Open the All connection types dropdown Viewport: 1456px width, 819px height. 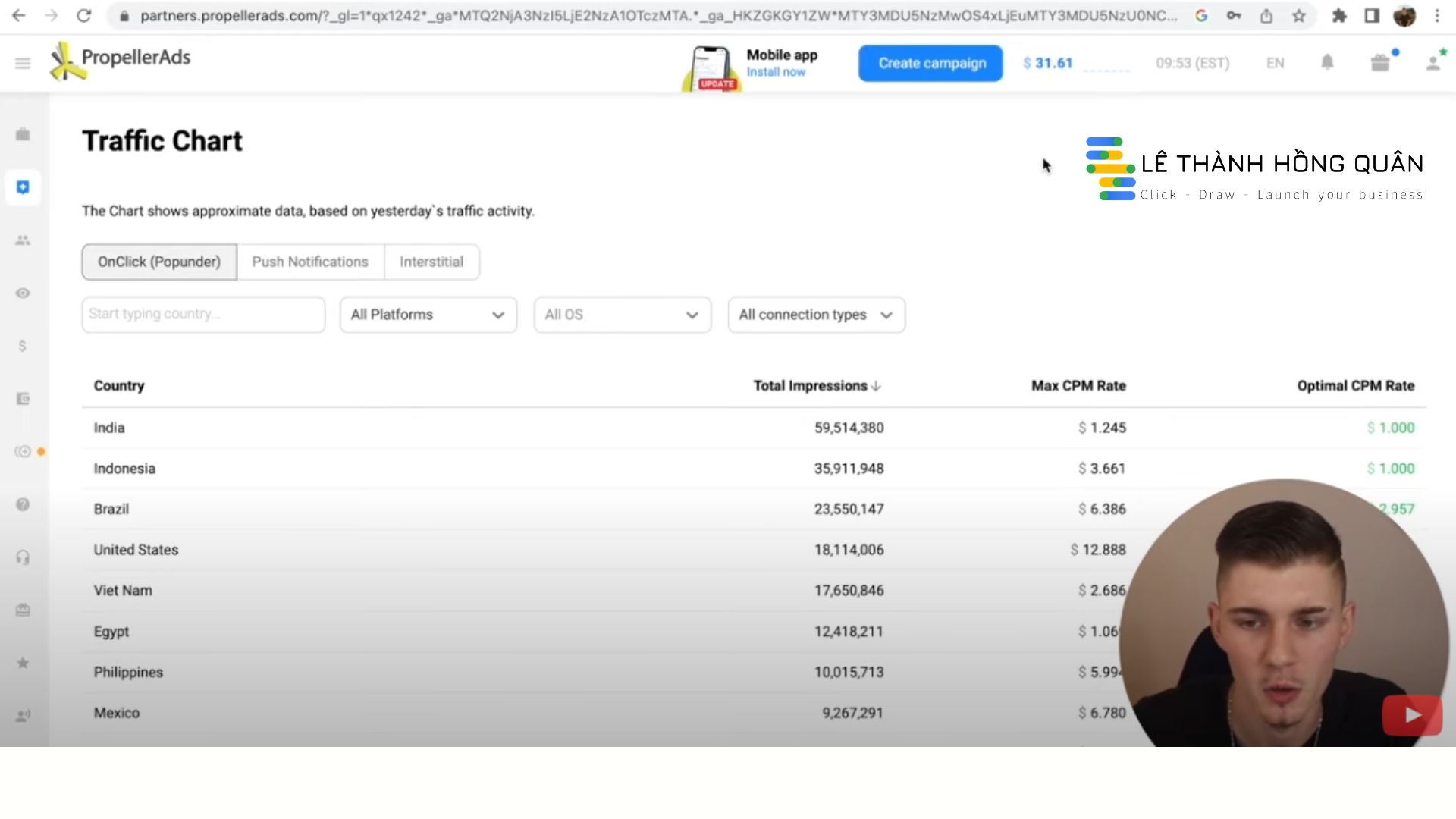[816, 315]
